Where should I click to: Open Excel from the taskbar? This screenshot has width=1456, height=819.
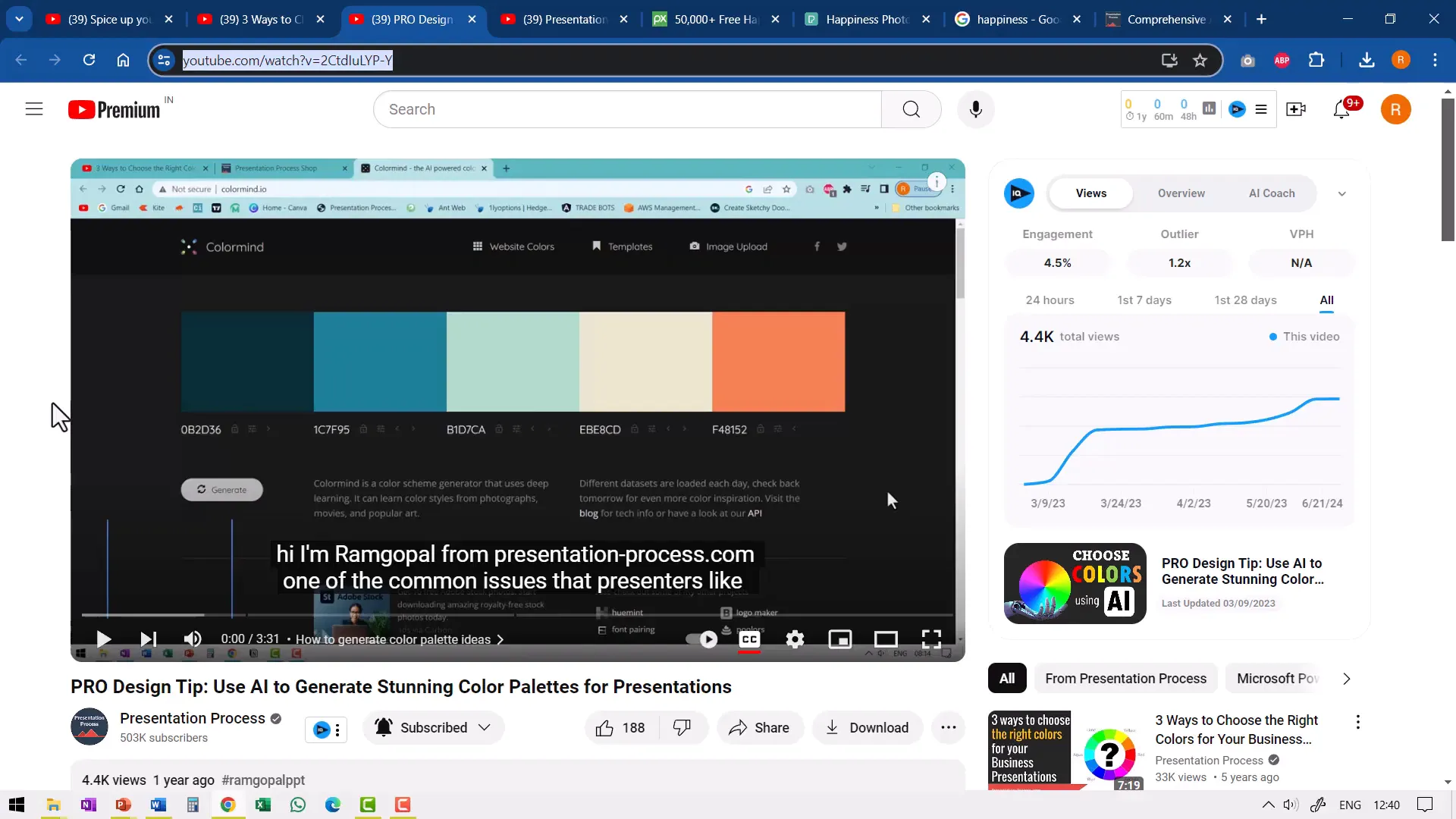pos(263,805)
